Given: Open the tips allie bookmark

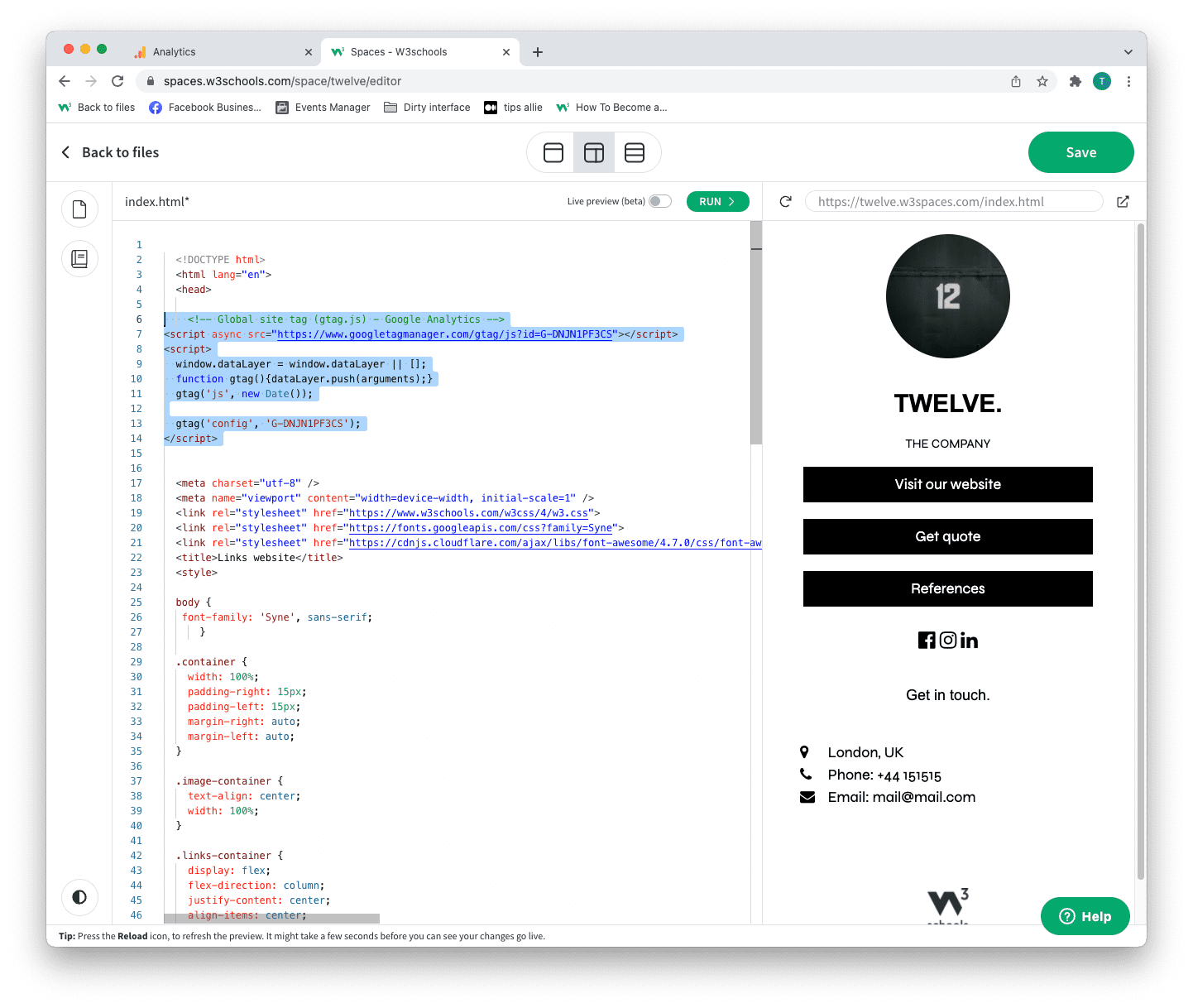Looking at the screenshot, I should (513, 108).
